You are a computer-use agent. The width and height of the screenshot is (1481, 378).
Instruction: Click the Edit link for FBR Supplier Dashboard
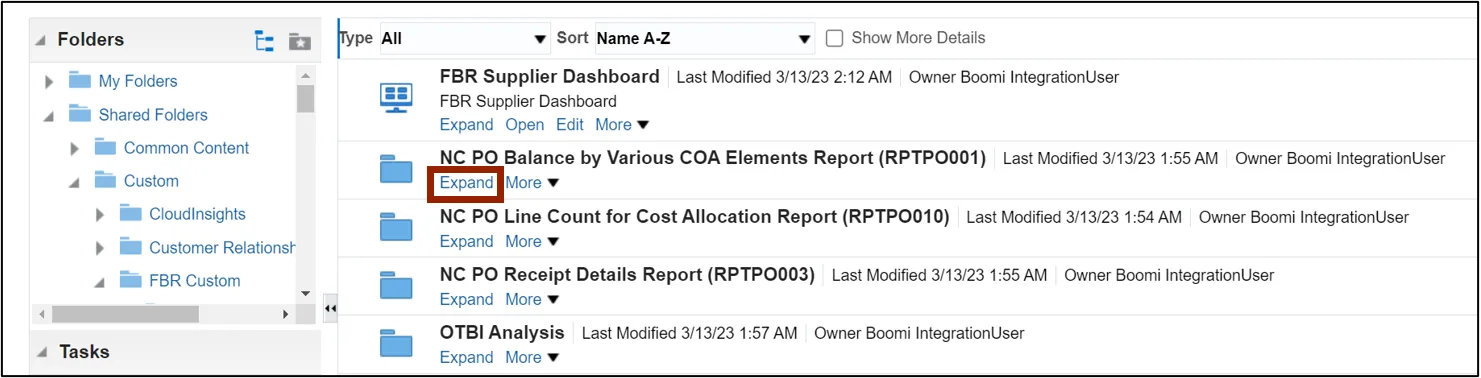point(570,125)
